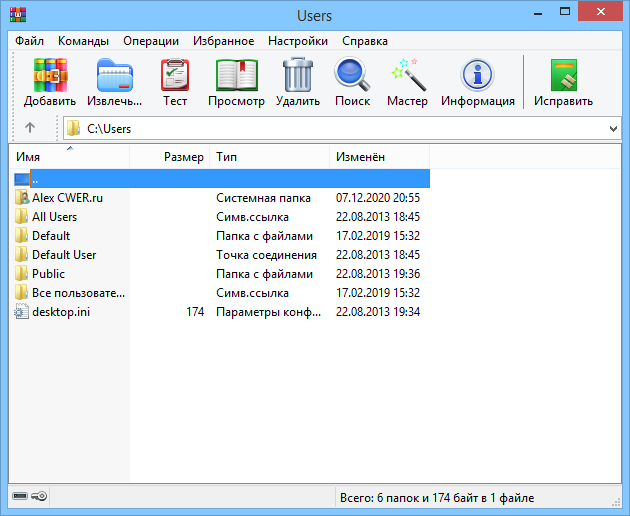Open the Просмотр (View) book icon

(236, 76)
